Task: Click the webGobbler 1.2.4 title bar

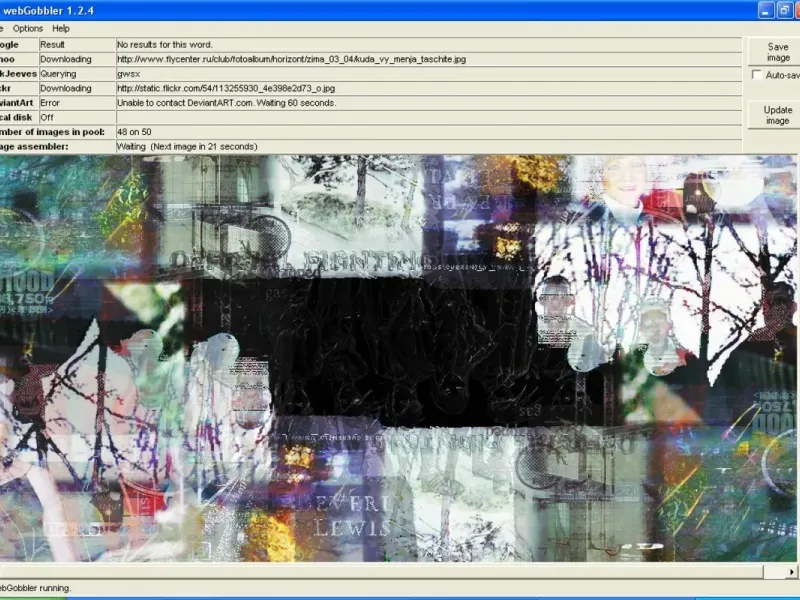Action: (x=378, y=10)
